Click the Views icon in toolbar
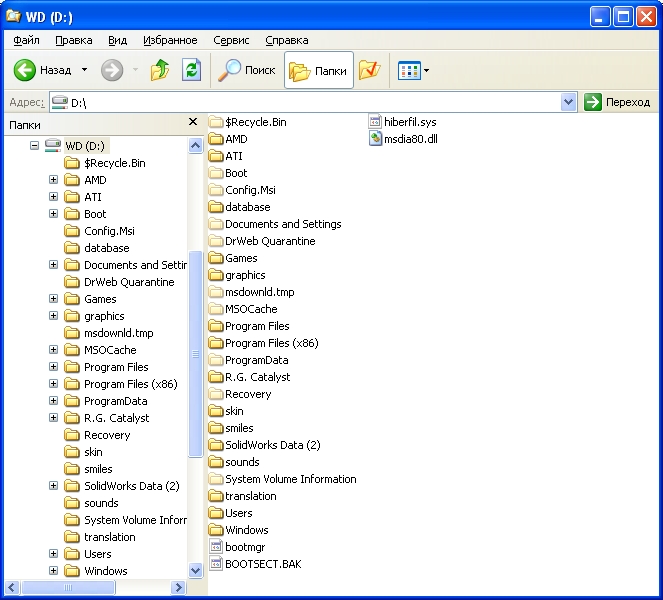The width and height of the screenshot is (663, 600). tap(409, 70)
